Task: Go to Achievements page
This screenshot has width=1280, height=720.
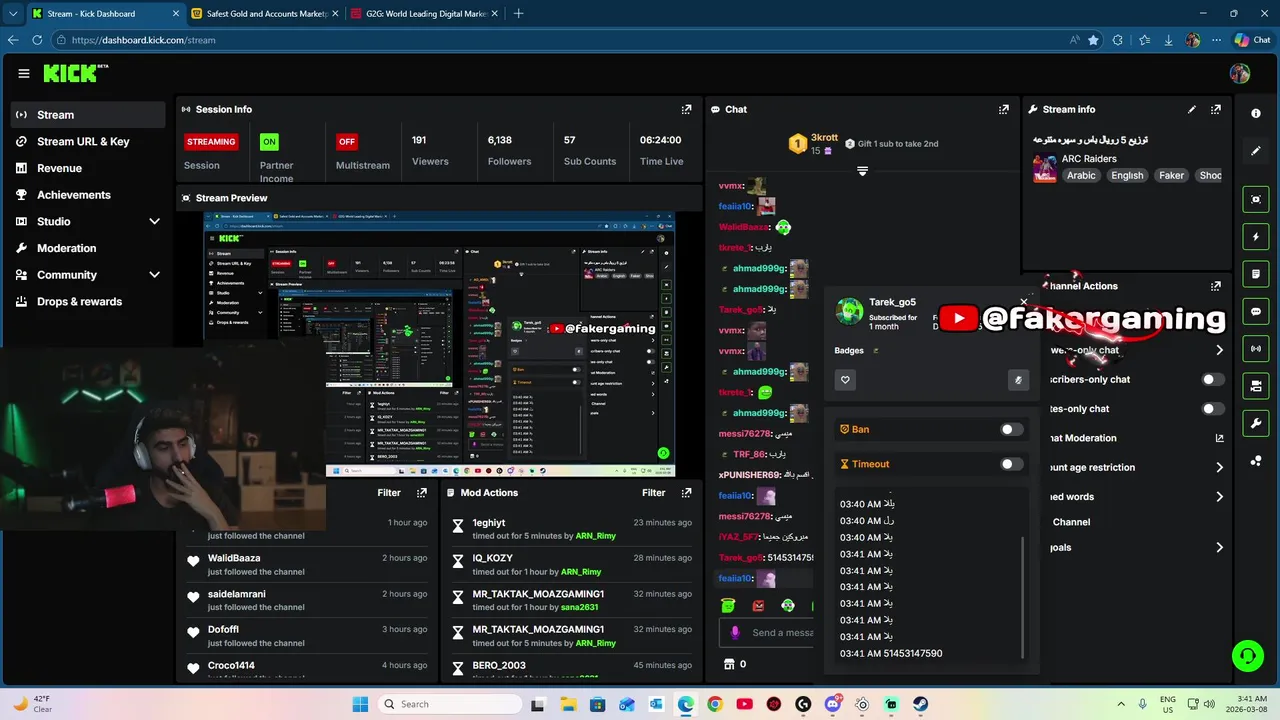Action: click(88, 195)
